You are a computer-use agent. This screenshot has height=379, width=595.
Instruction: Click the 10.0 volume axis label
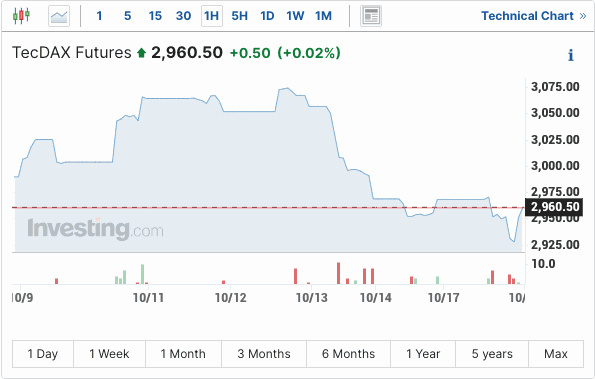[x=543, y=264]
